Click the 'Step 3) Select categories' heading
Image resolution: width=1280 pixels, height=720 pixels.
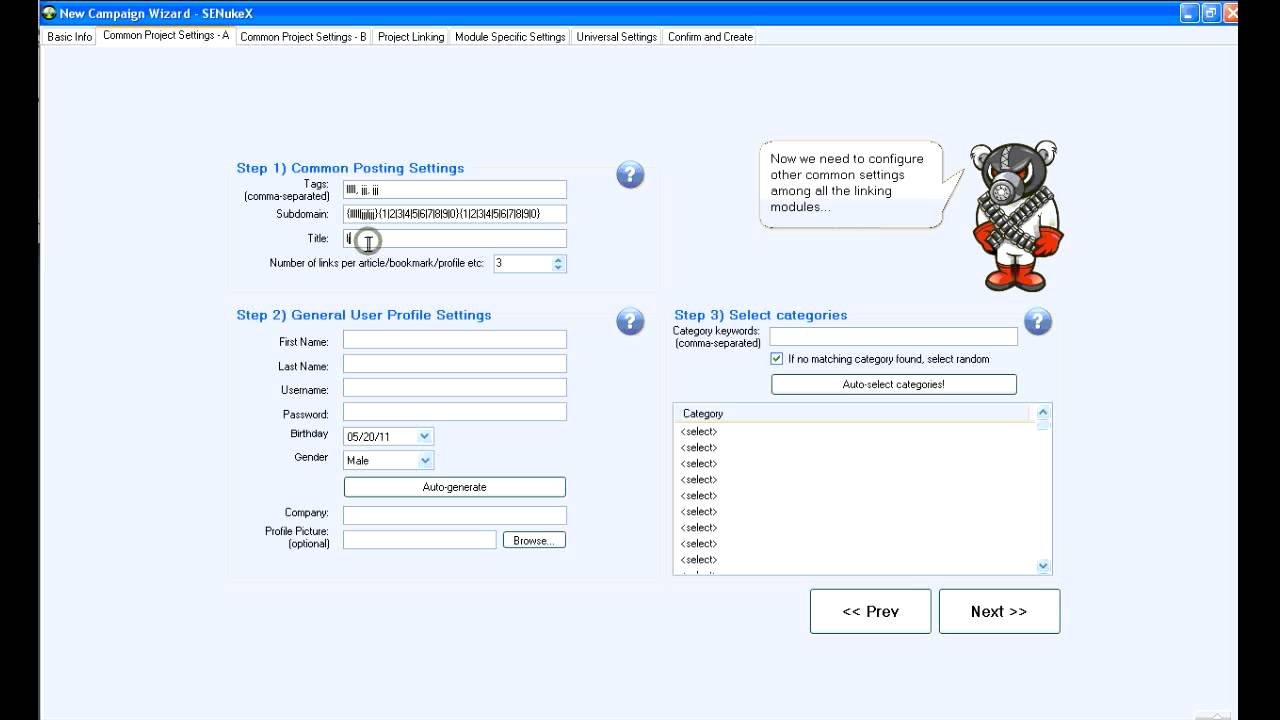[760, 315]
